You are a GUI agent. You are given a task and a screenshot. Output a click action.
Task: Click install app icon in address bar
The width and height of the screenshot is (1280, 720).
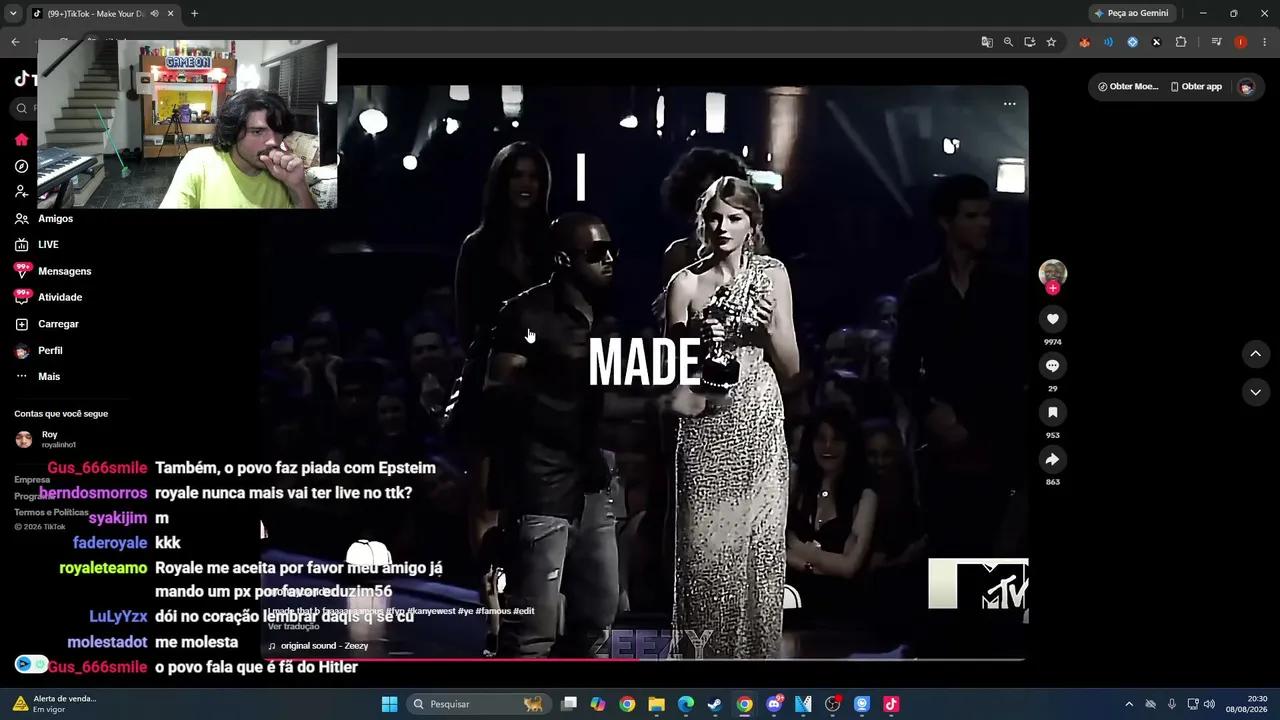tap(1030, 42)
